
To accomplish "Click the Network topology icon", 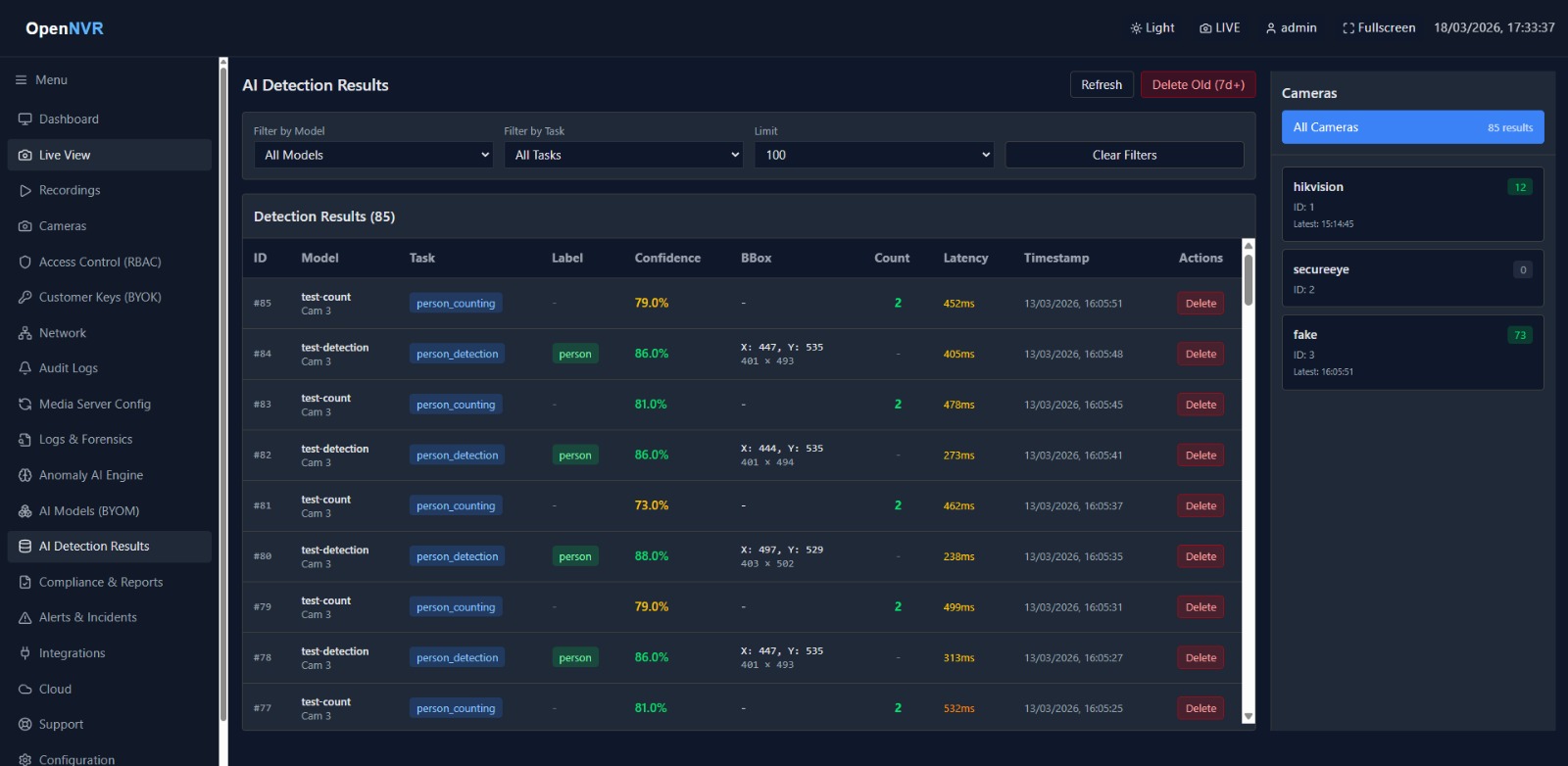I will click(25, 333).
